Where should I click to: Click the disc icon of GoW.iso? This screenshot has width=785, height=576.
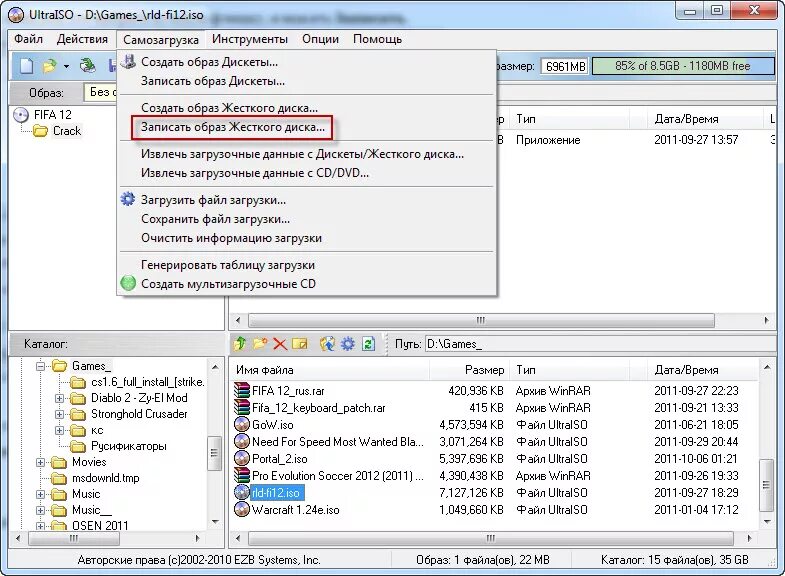click(x=242, y=424)
